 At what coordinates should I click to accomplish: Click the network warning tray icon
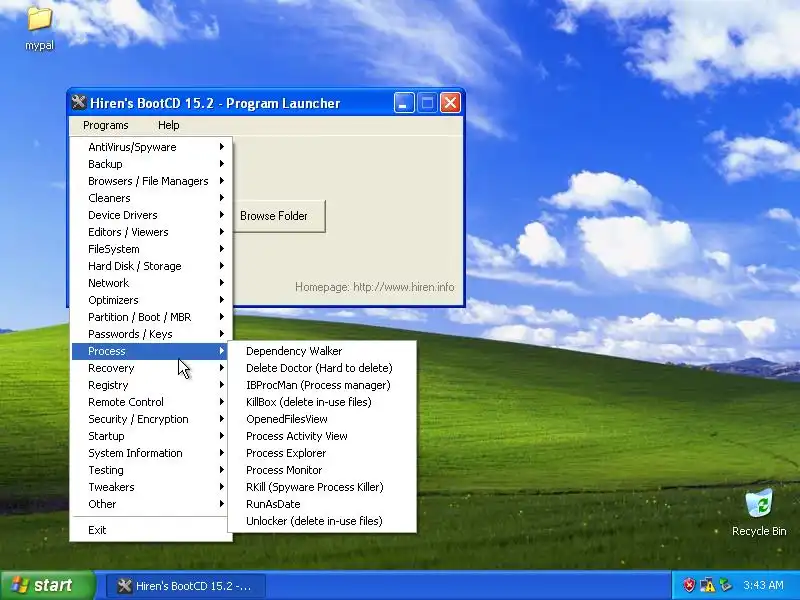click(707, 585)
